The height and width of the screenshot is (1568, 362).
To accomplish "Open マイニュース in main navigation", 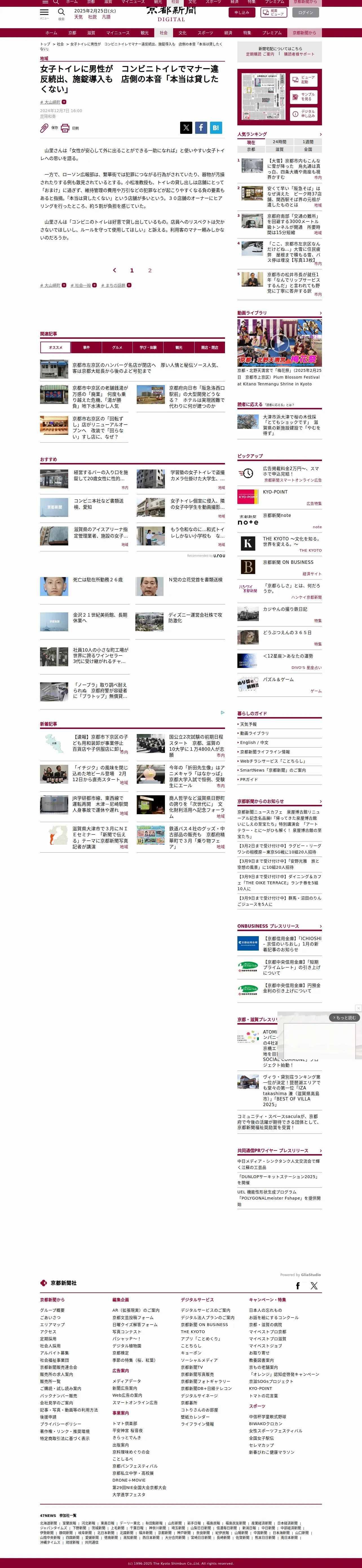I will pos(118,33).
